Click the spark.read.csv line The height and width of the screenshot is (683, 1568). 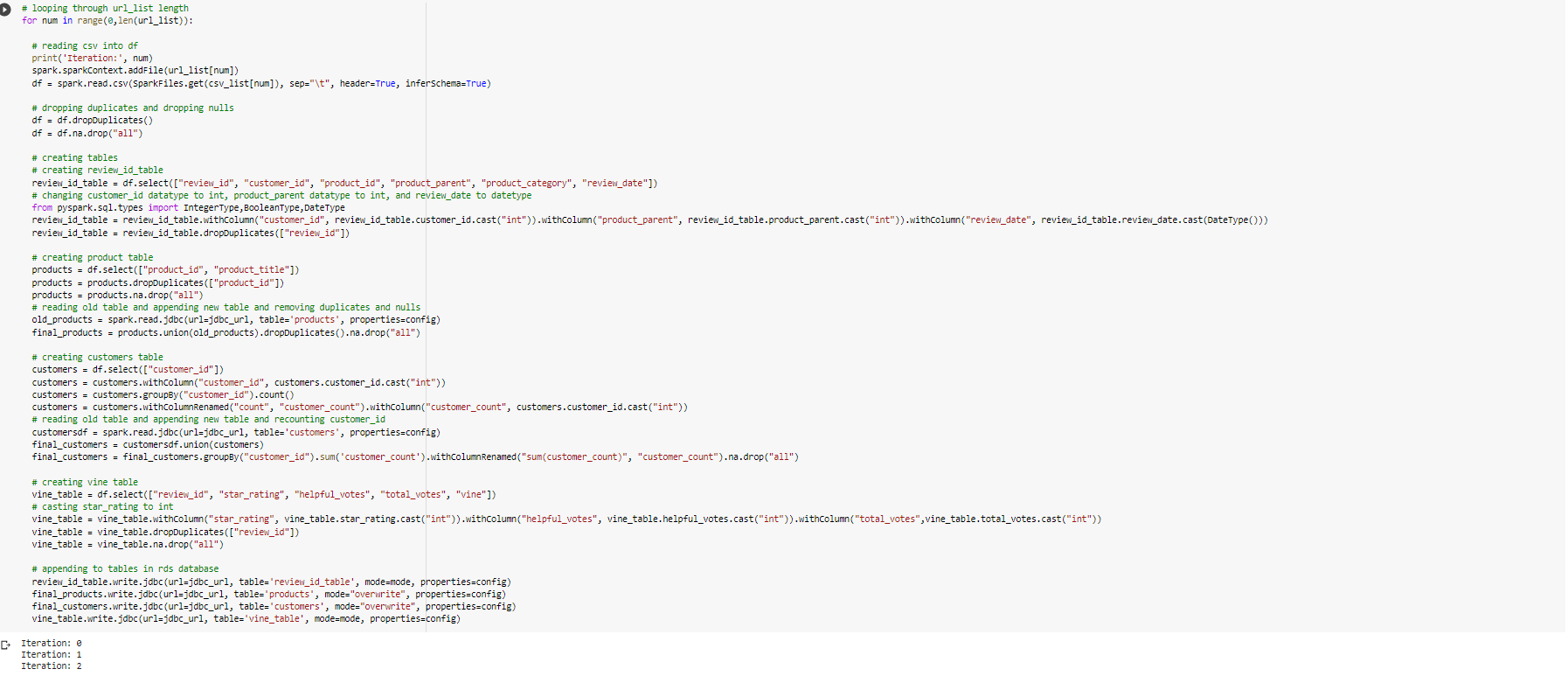coord(261,84)
